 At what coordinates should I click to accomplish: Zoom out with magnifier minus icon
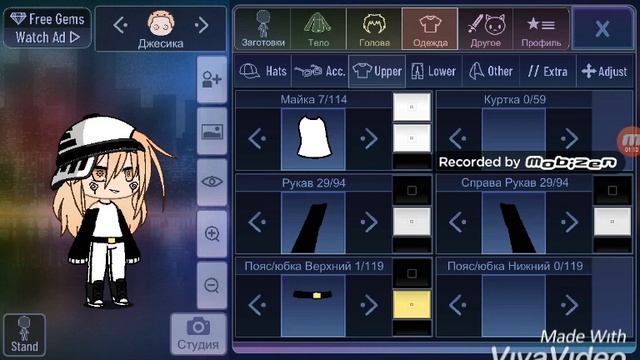pyautogui.click(x=212, y=285)
